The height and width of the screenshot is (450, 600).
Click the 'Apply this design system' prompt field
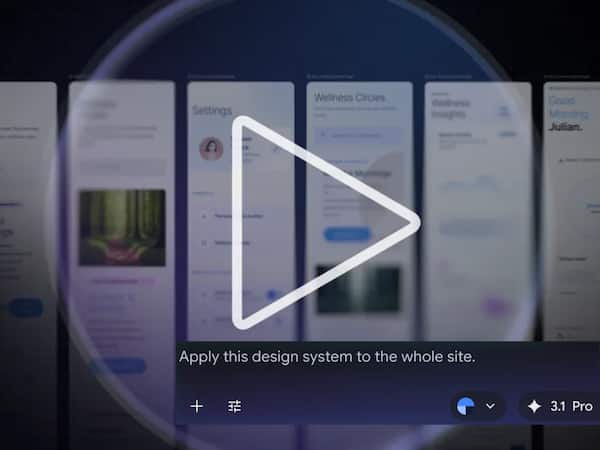330,356
